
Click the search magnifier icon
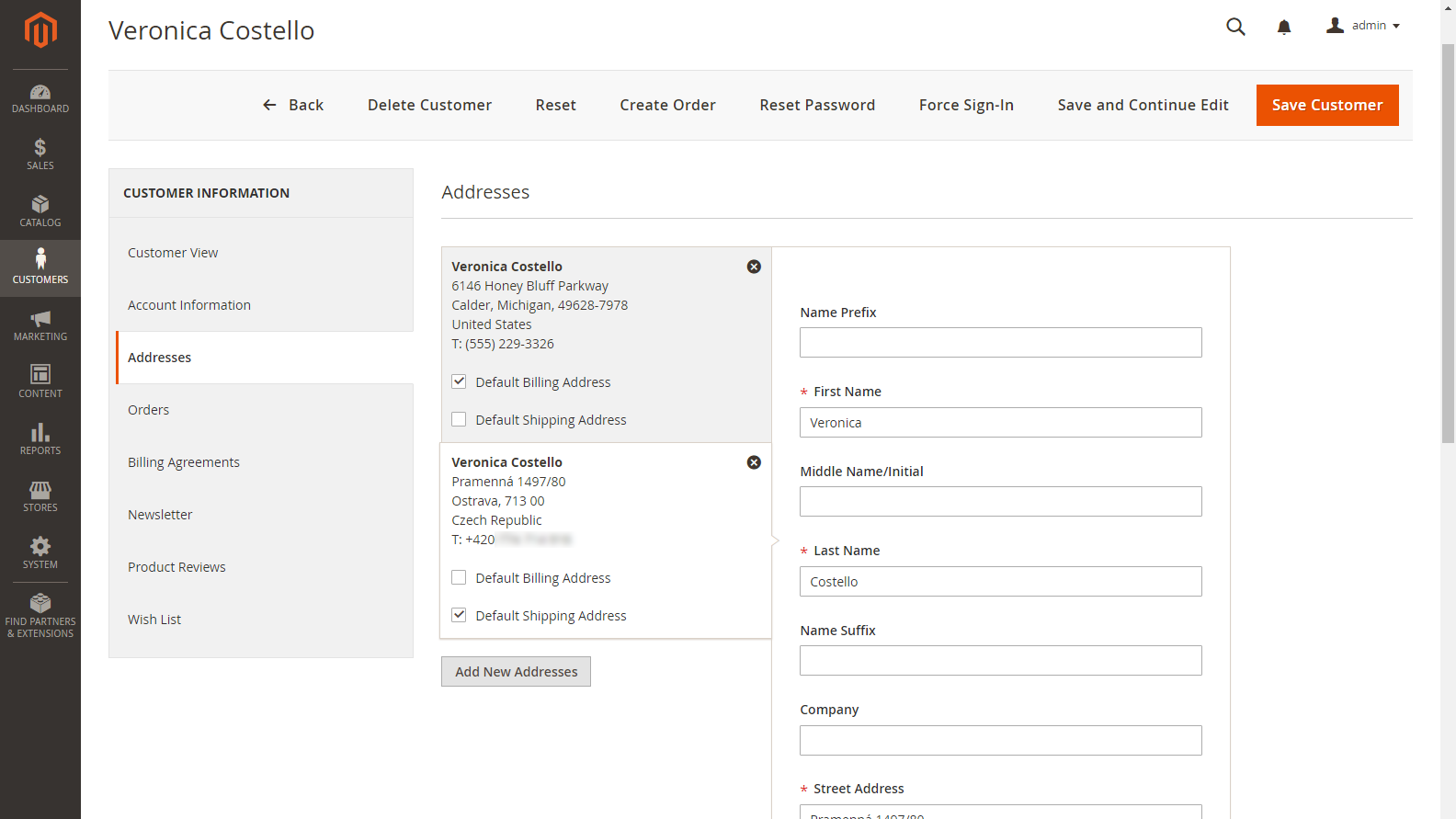pos(1235,27)
